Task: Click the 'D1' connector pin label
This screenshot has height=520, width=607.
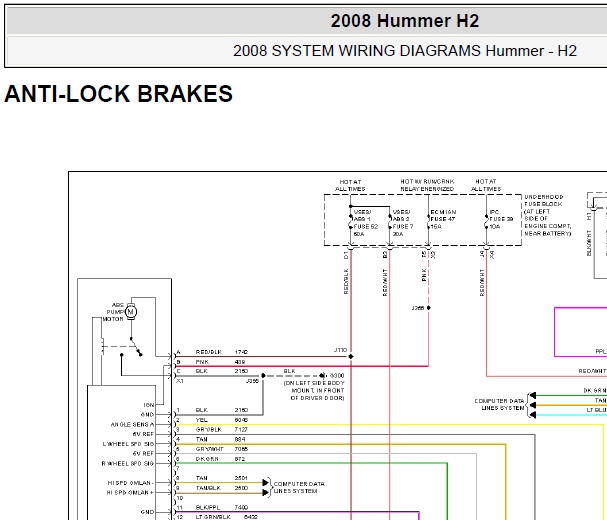Action: [346, 255]
